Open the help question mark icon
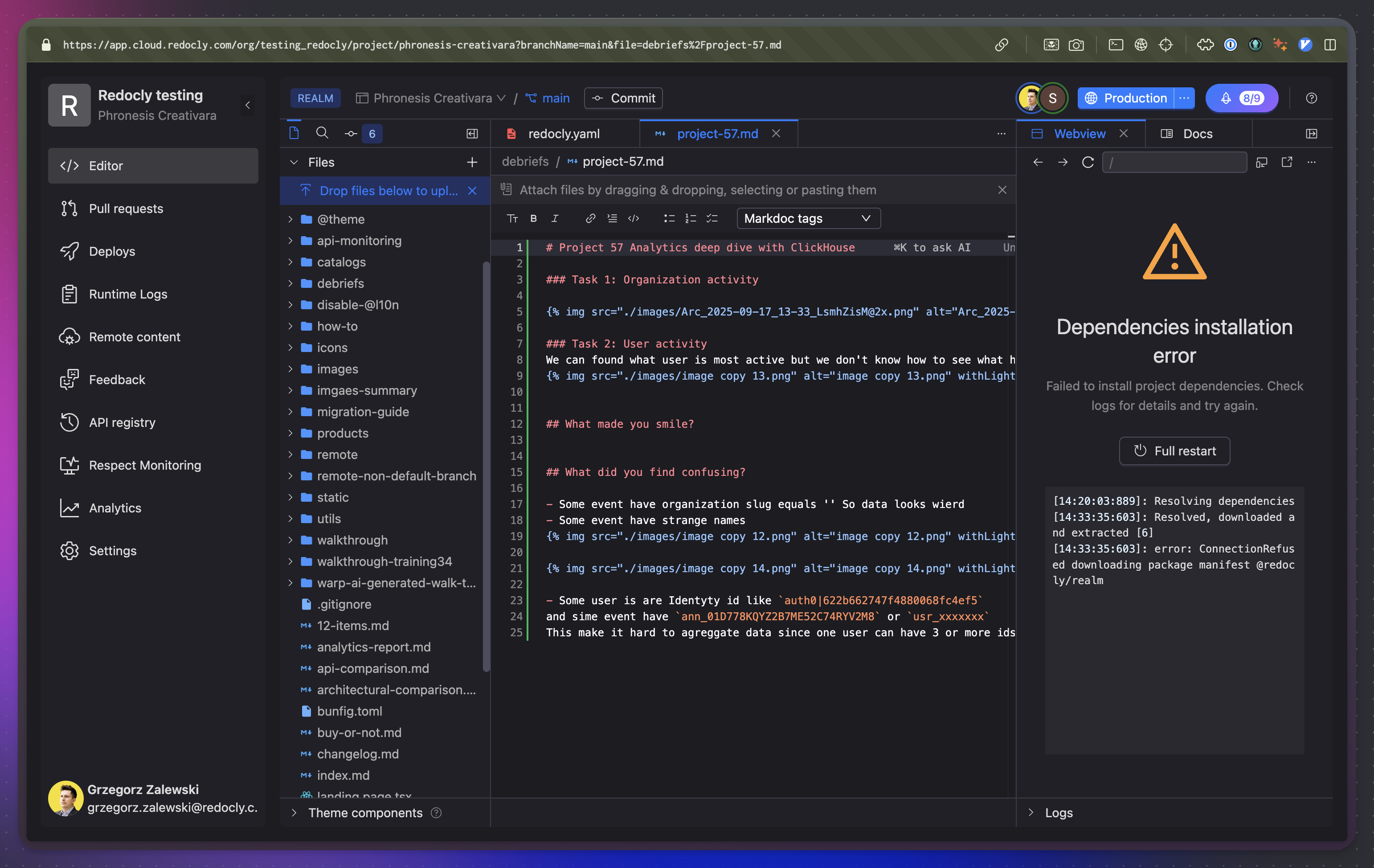The image size is (1374, 868). [1311, 98]
